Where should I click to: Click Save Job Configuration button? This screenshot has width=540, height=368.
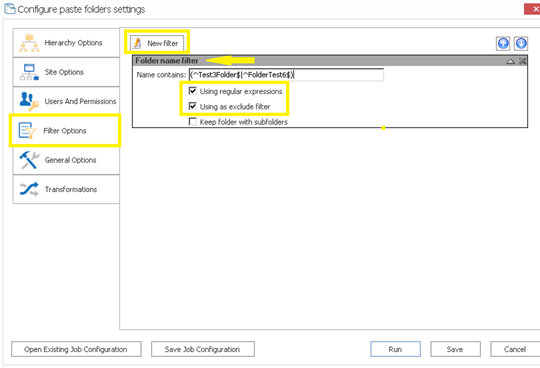[203, 349]
